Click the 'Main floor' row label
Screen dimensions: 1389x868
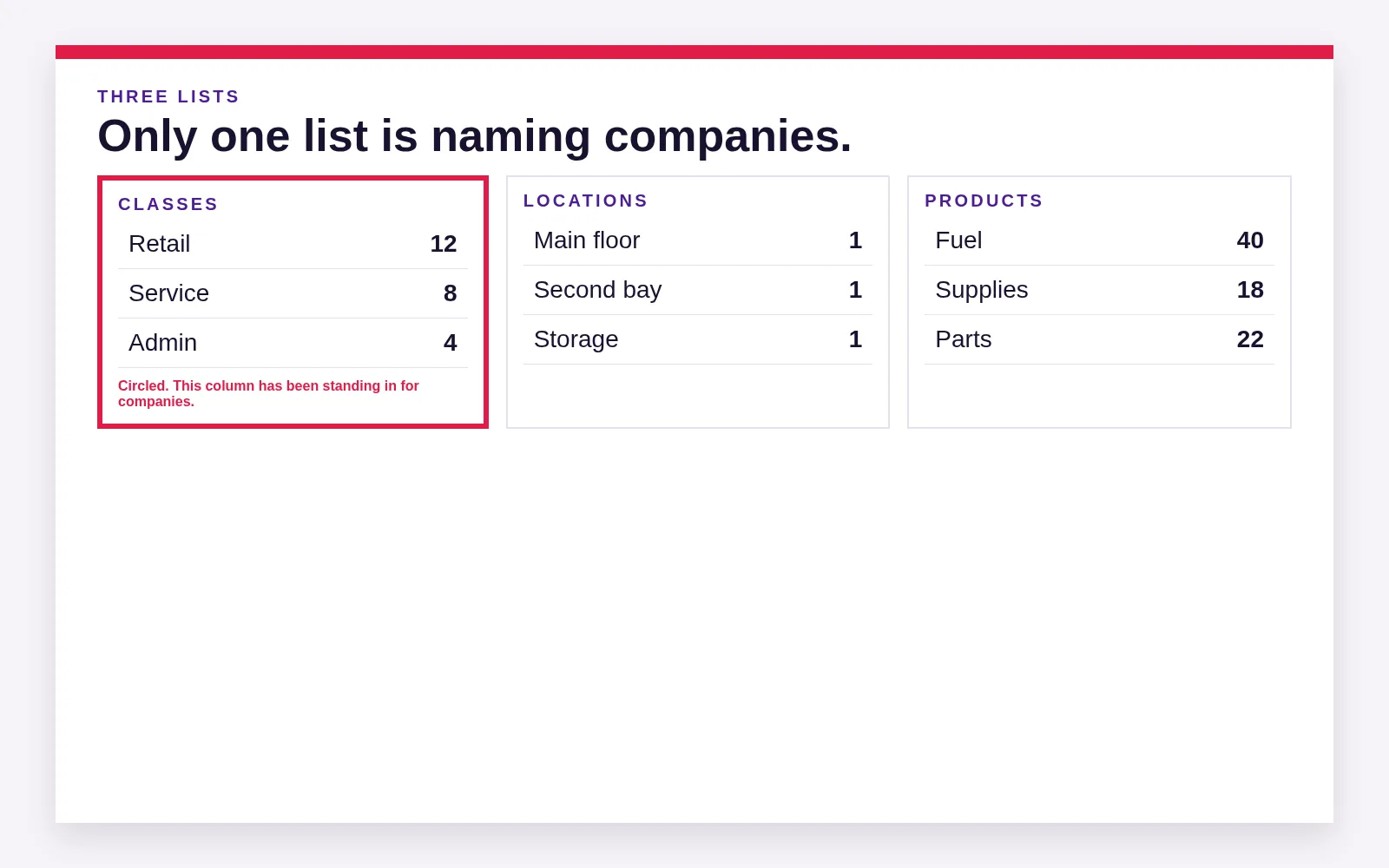[587, 240]
